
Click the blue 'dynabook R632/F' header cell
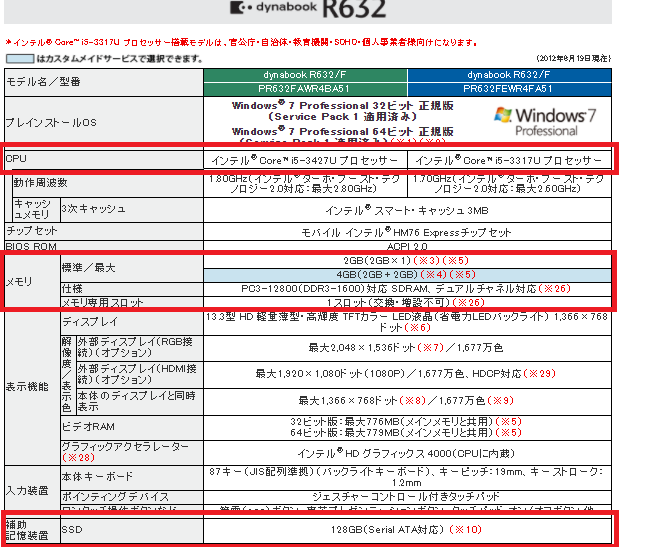click(x=509, y=75)
